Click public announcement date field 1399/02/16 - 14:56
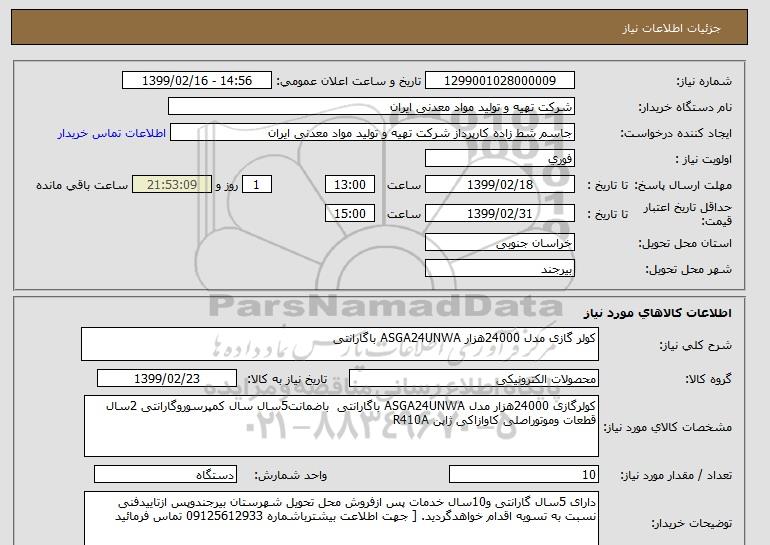This screenshot has height=545, width=770. [x=196, y=81]
